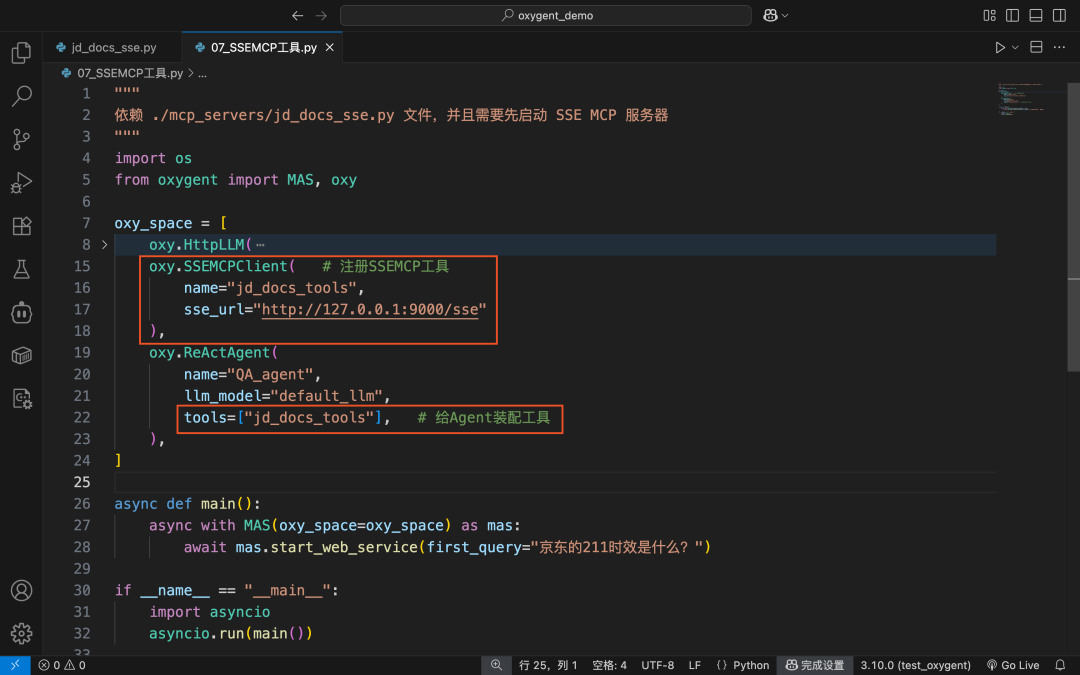The image size is (1080, 675).
Task: Open the Testing flask icon view
Action: click(21, 269)
